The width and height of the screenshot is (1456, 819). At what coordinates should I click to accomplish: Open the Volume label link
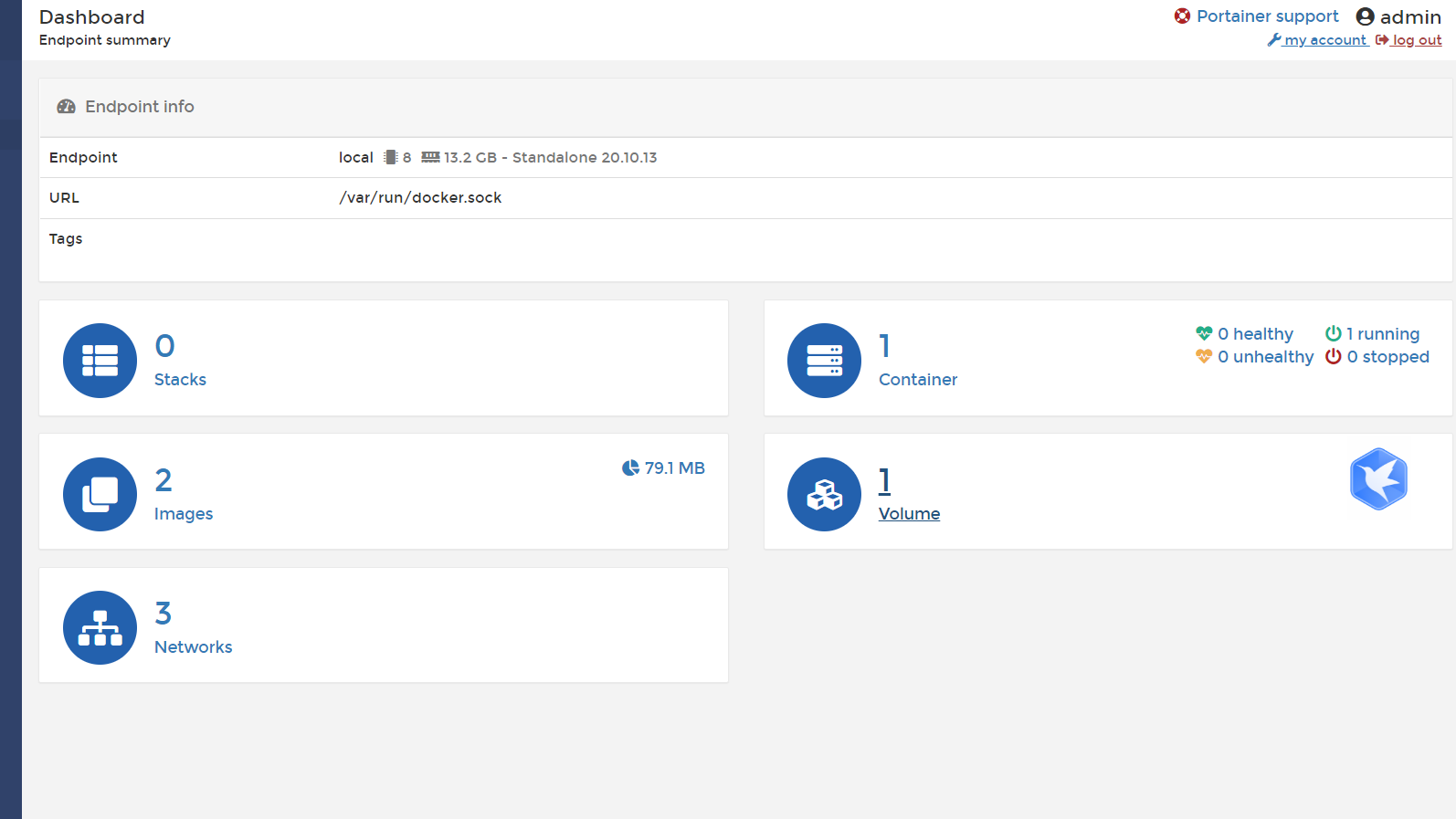(x=909, y=514)
